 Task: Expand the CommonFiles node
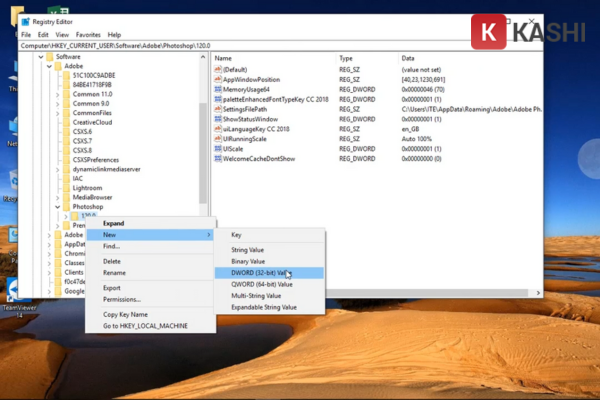click(57, 113)
